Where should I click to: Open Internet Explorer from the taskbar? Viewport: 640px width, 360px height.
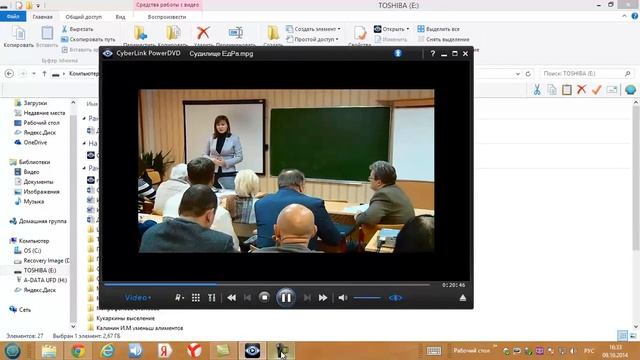[107, 351]
